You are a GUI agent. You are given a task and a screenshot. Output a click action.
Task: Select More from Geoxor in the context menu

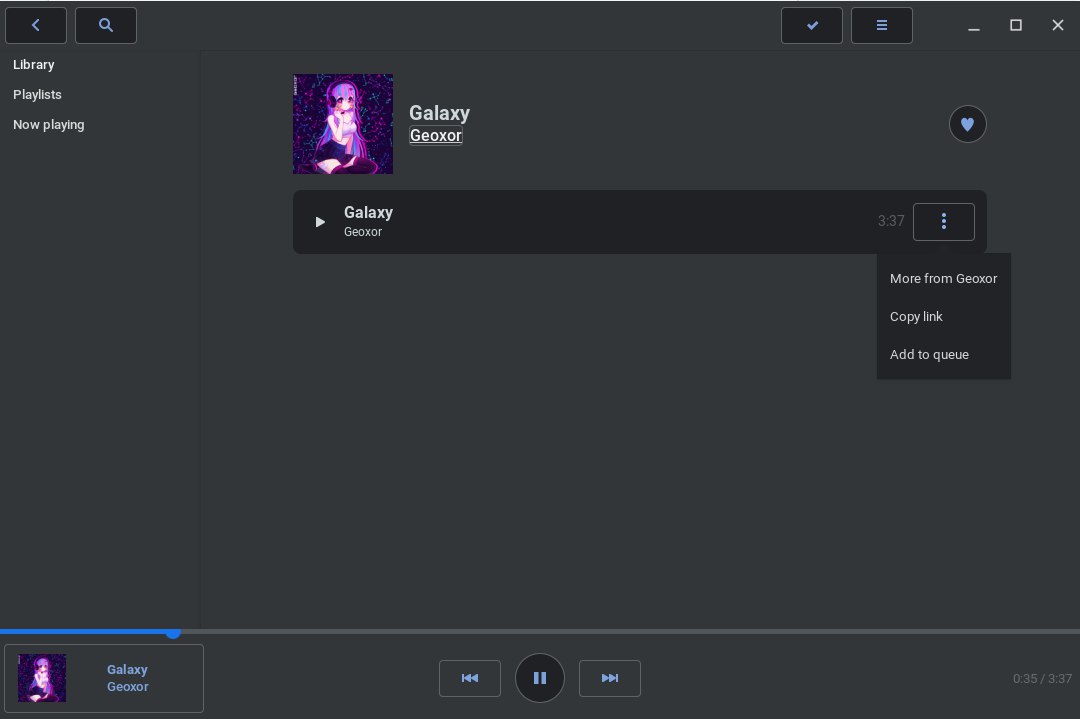943,278
